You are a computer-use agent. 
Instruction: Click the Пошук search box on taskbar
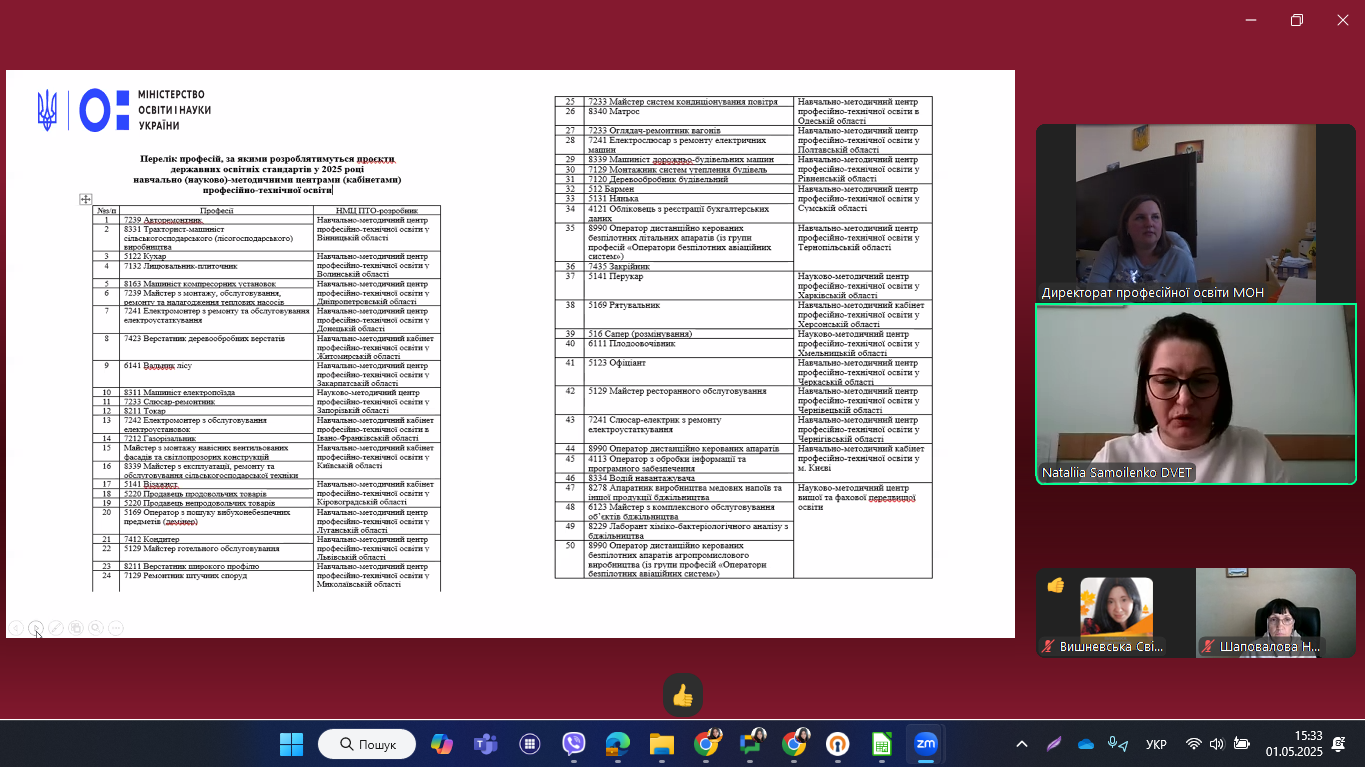pyautogui.click(x=367, y=744)
